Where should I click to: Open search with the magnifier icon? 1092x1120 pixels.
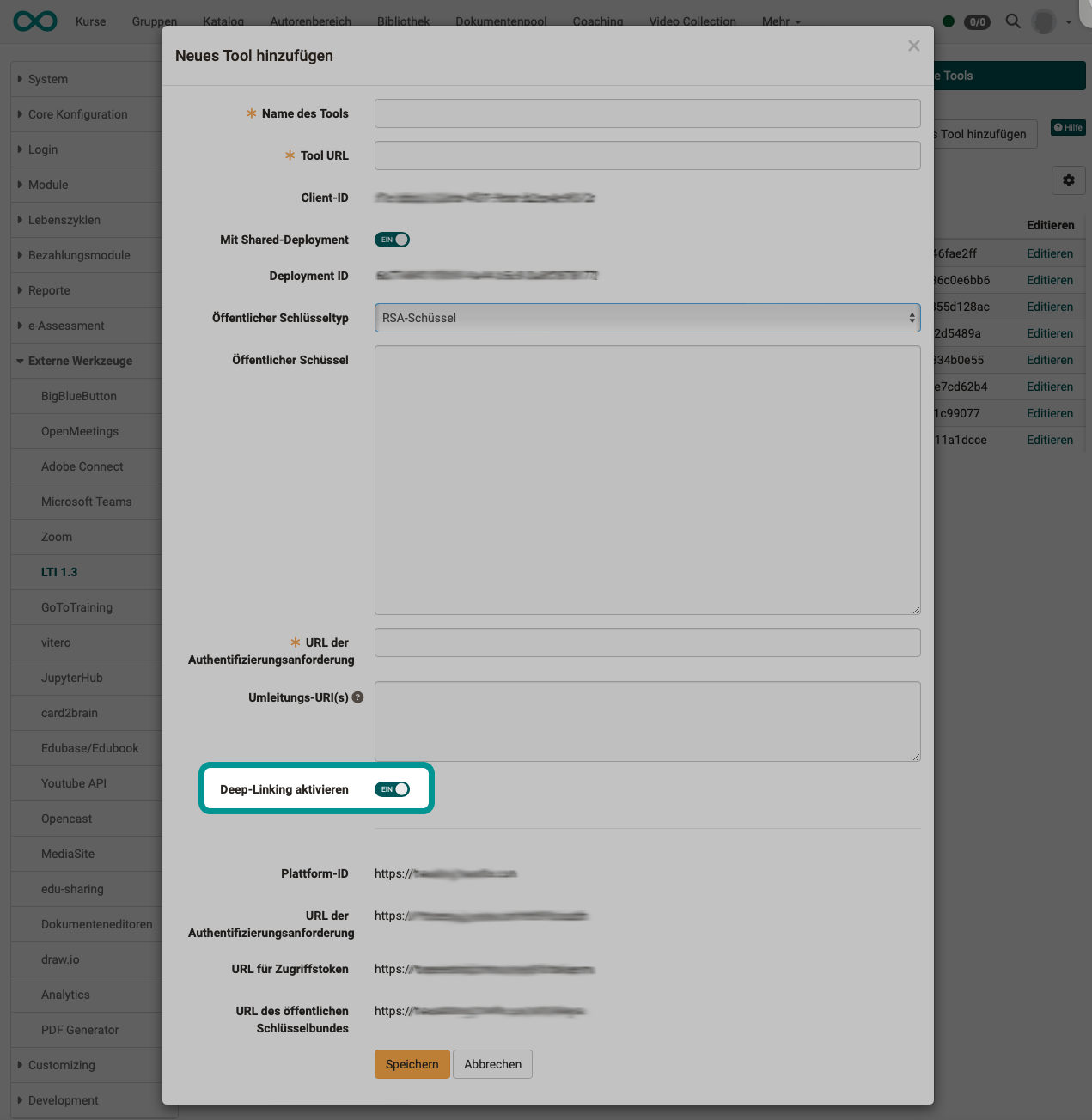point(1012,21)
